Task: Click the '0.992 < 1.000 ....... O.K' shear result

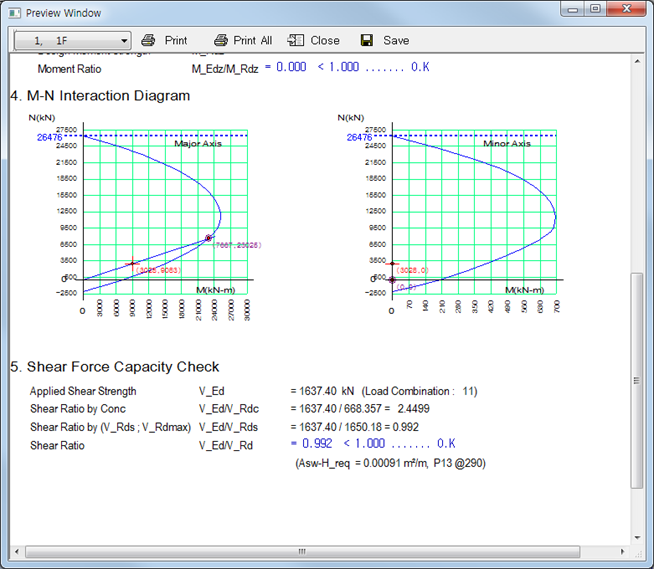Action: [379, 443]
